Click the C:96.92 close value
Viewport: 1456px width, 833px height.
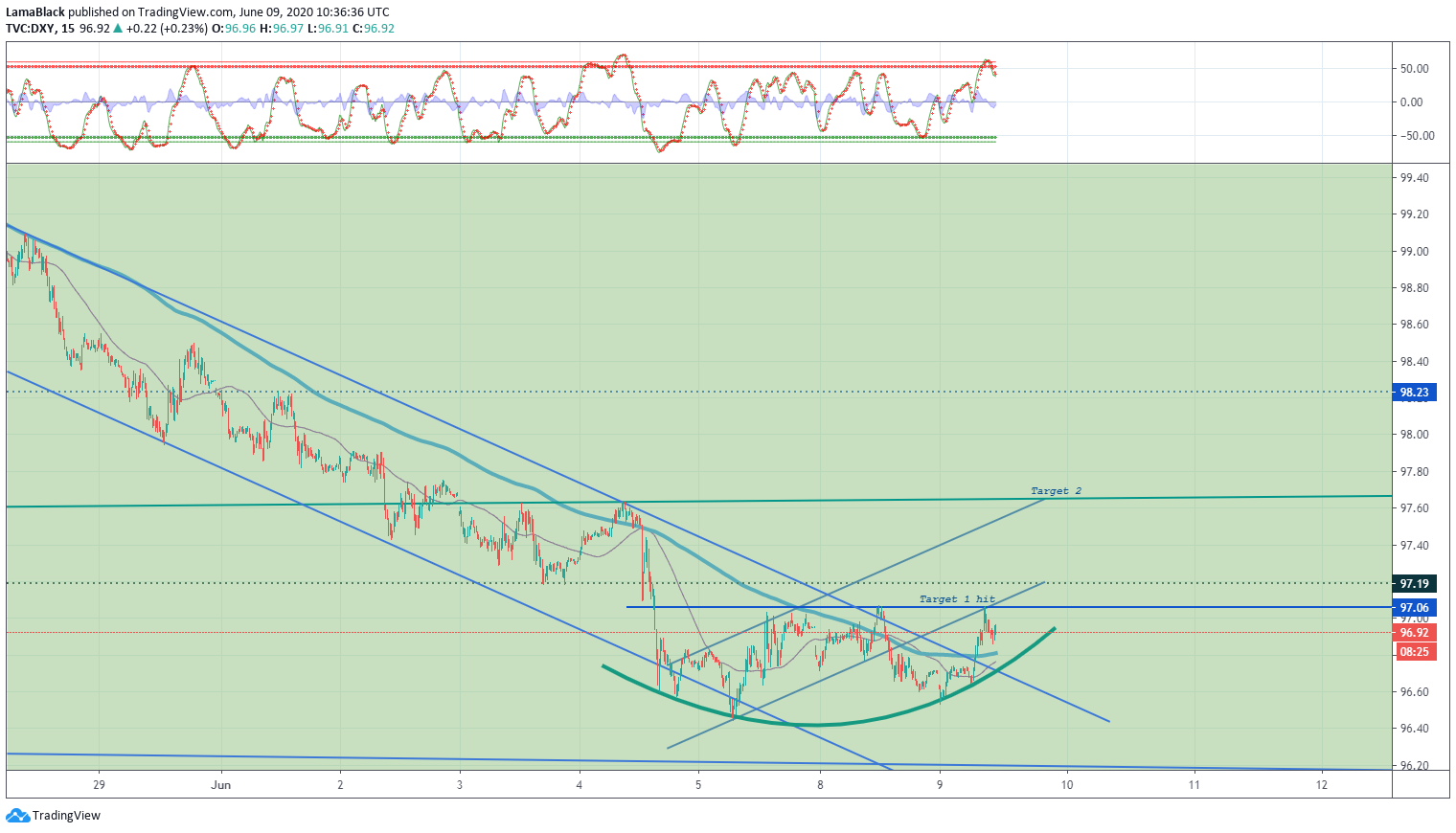point(374,29)
